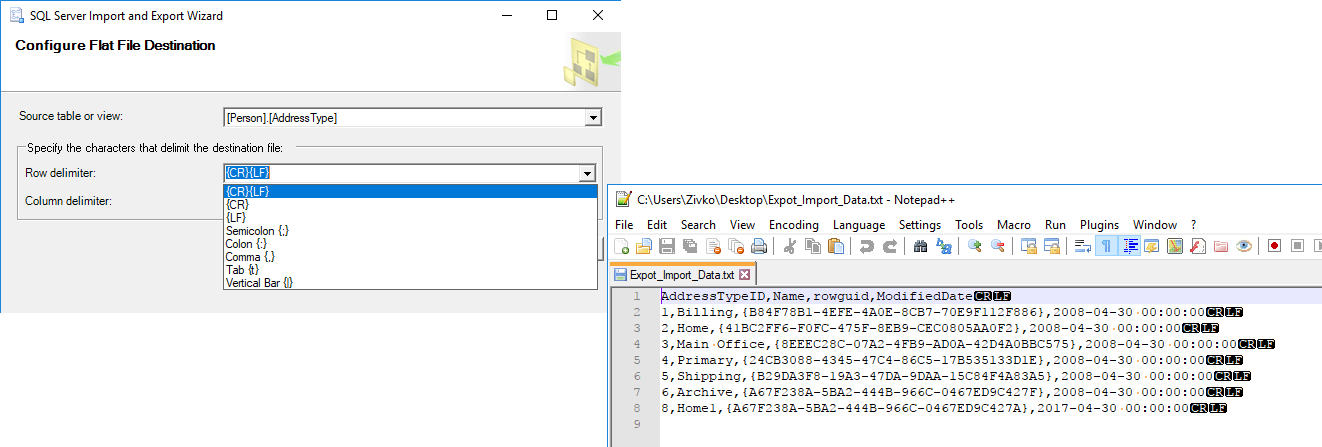Toggle synchronize vertical scrolling icon
Screen dimensions: 1322x447
point(1028,246)
